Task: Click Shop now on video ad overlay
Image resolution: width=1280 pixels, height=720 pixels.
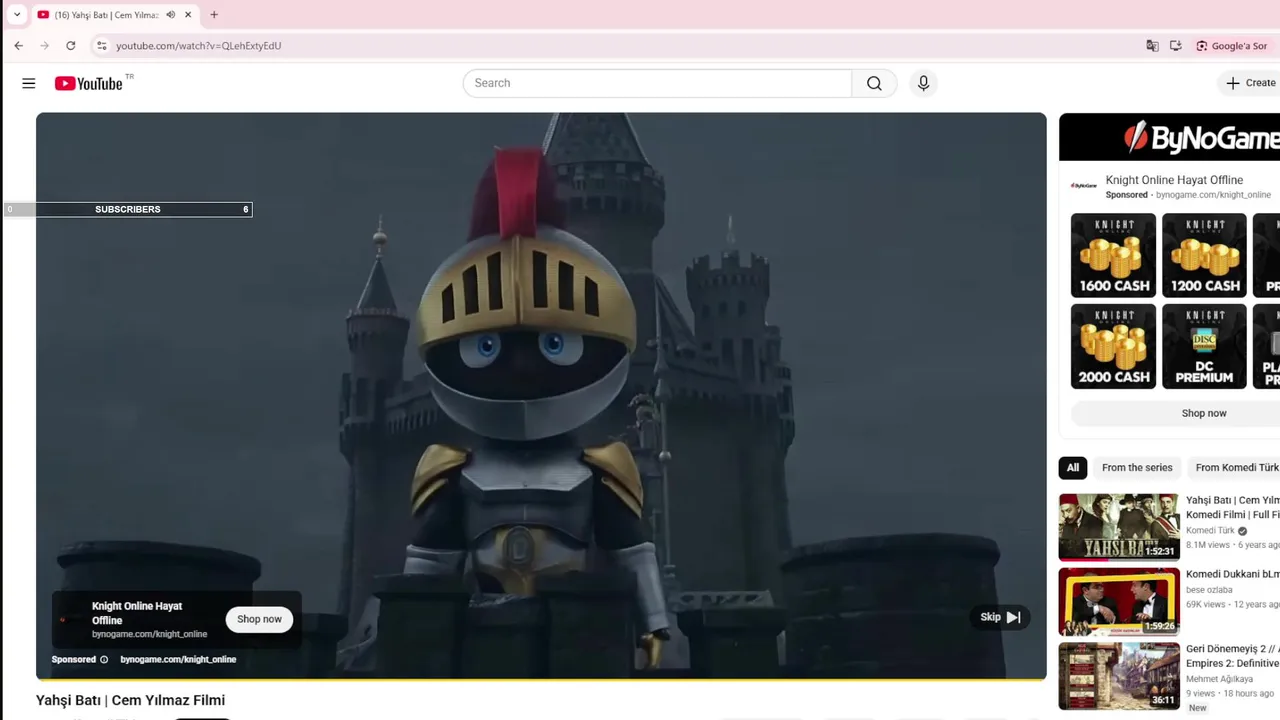Action: click(x=259, y=619)
